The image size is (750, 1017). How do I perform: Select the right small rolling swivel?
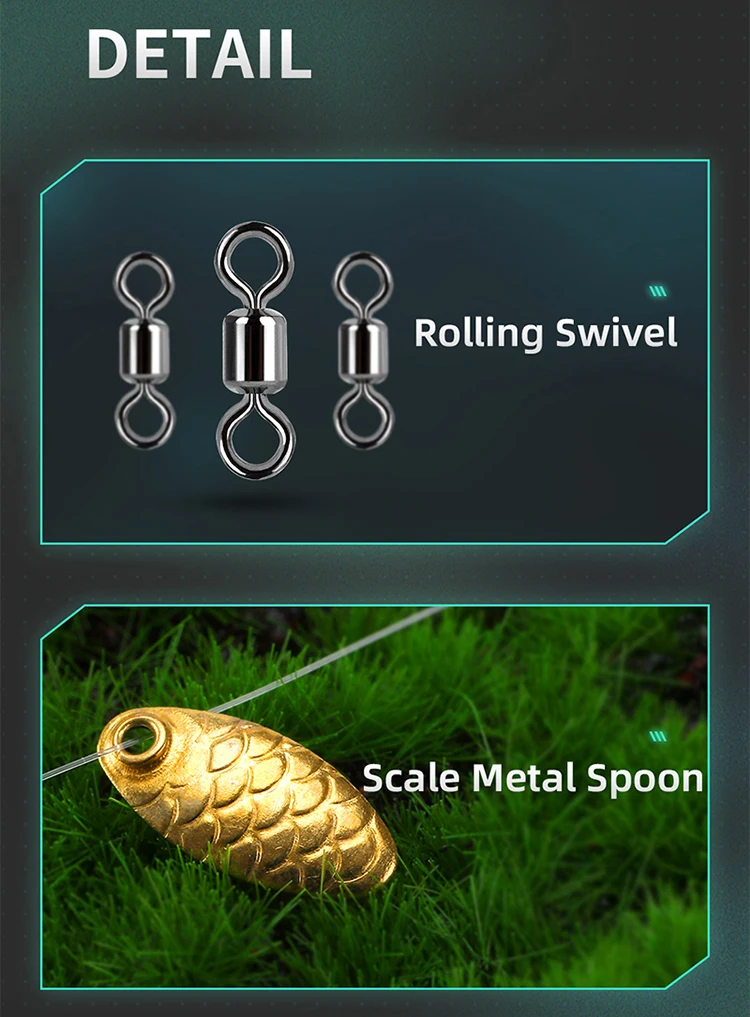pyautogui.click(x=363, y=351)
